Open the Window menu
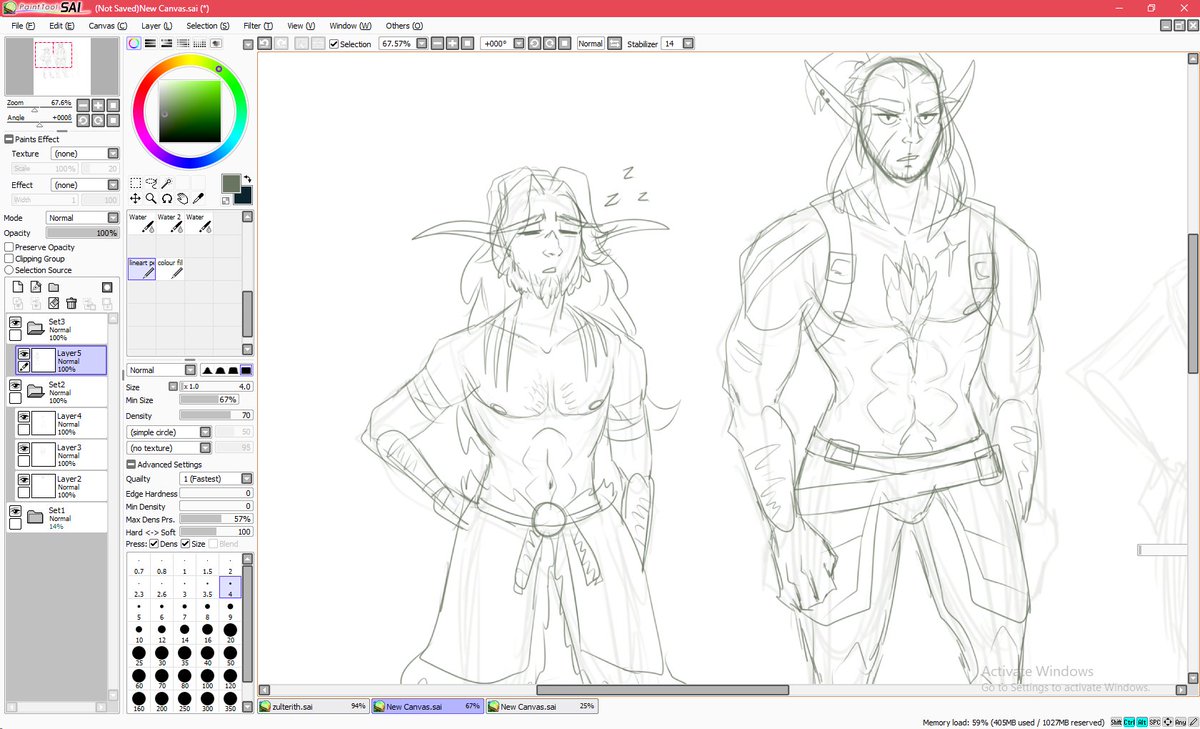The width and height of the screenshot is (1200, 729). click(x=349, y=25)
